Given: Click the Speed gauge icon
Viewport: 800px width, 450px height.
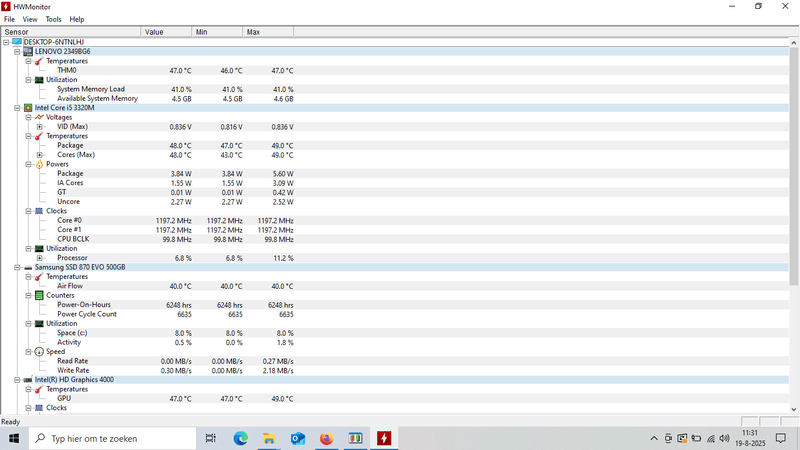Looking at the screenshot, I should pyautogui.click(x=39, y=352).
